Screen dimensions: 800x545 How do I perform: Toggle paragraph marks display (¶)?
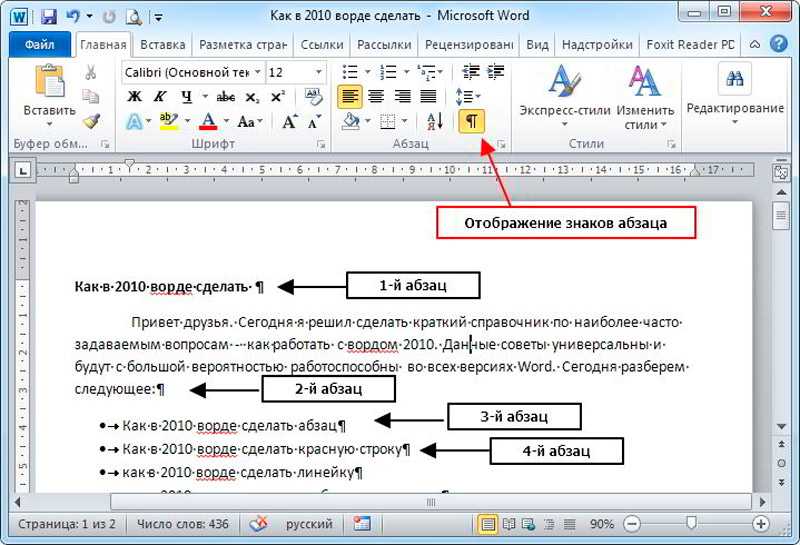(x=471, y=121)
